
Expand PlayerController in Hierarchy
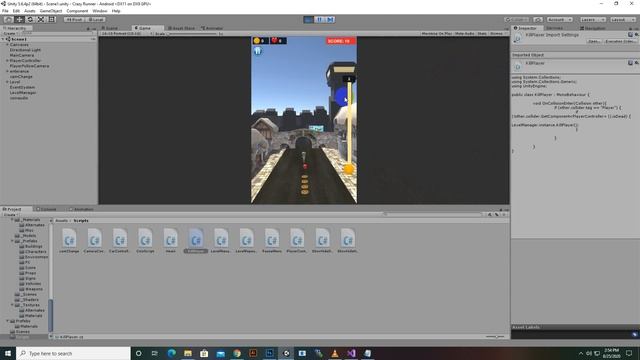[x=7, y=60]
